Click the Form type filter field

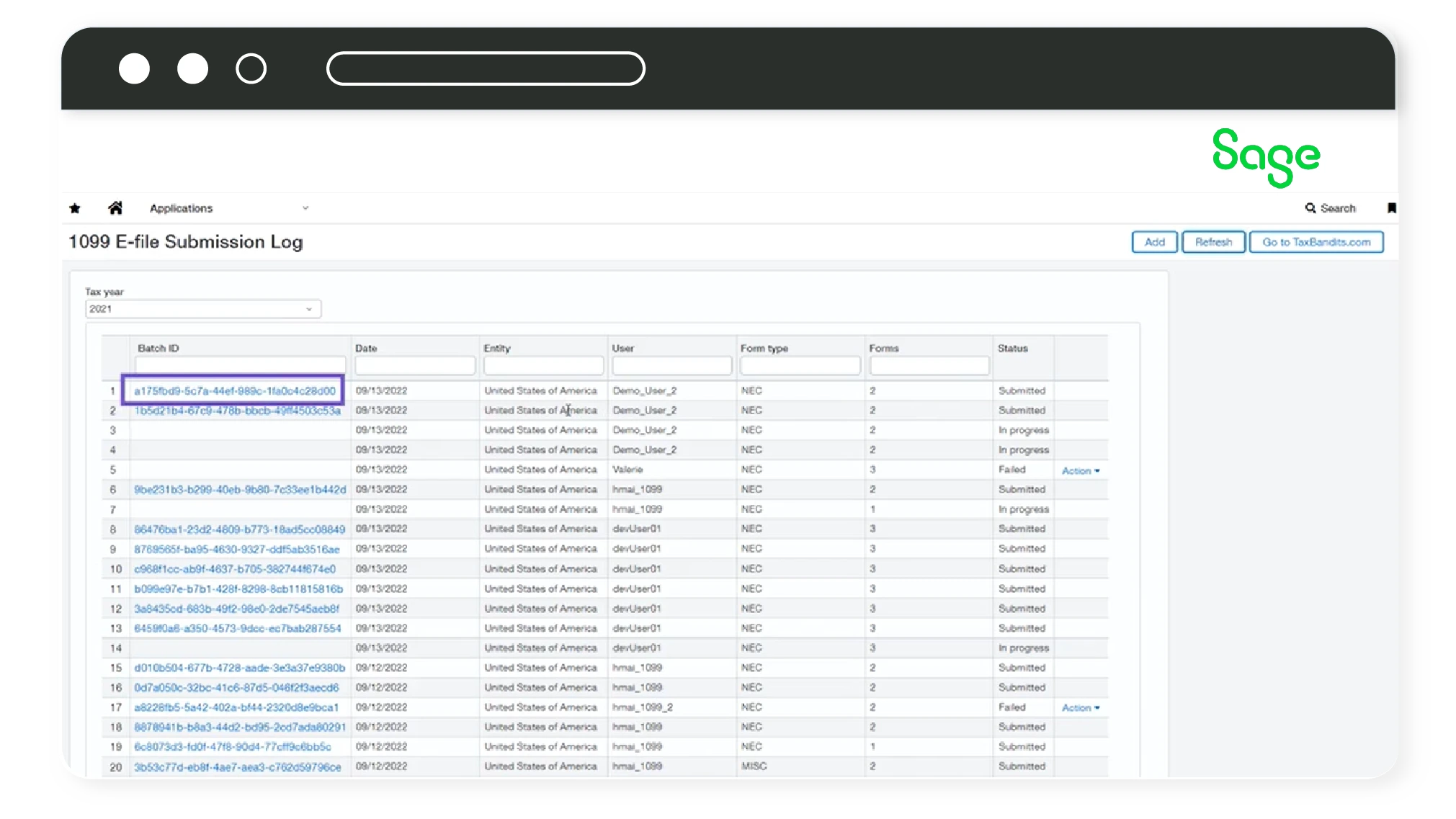click(x=800, y=366)
